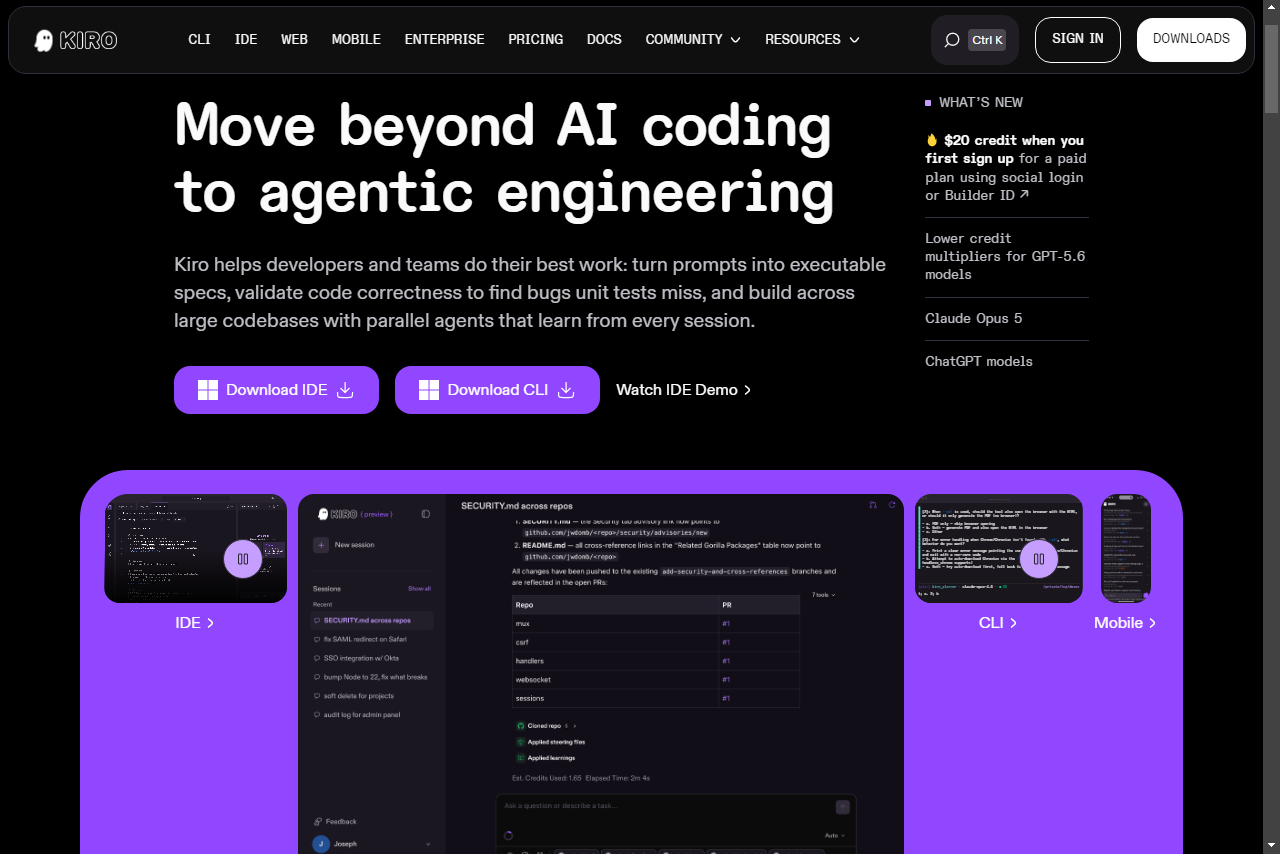Open the Mobile link below the phone preview

pos(1126,623)
